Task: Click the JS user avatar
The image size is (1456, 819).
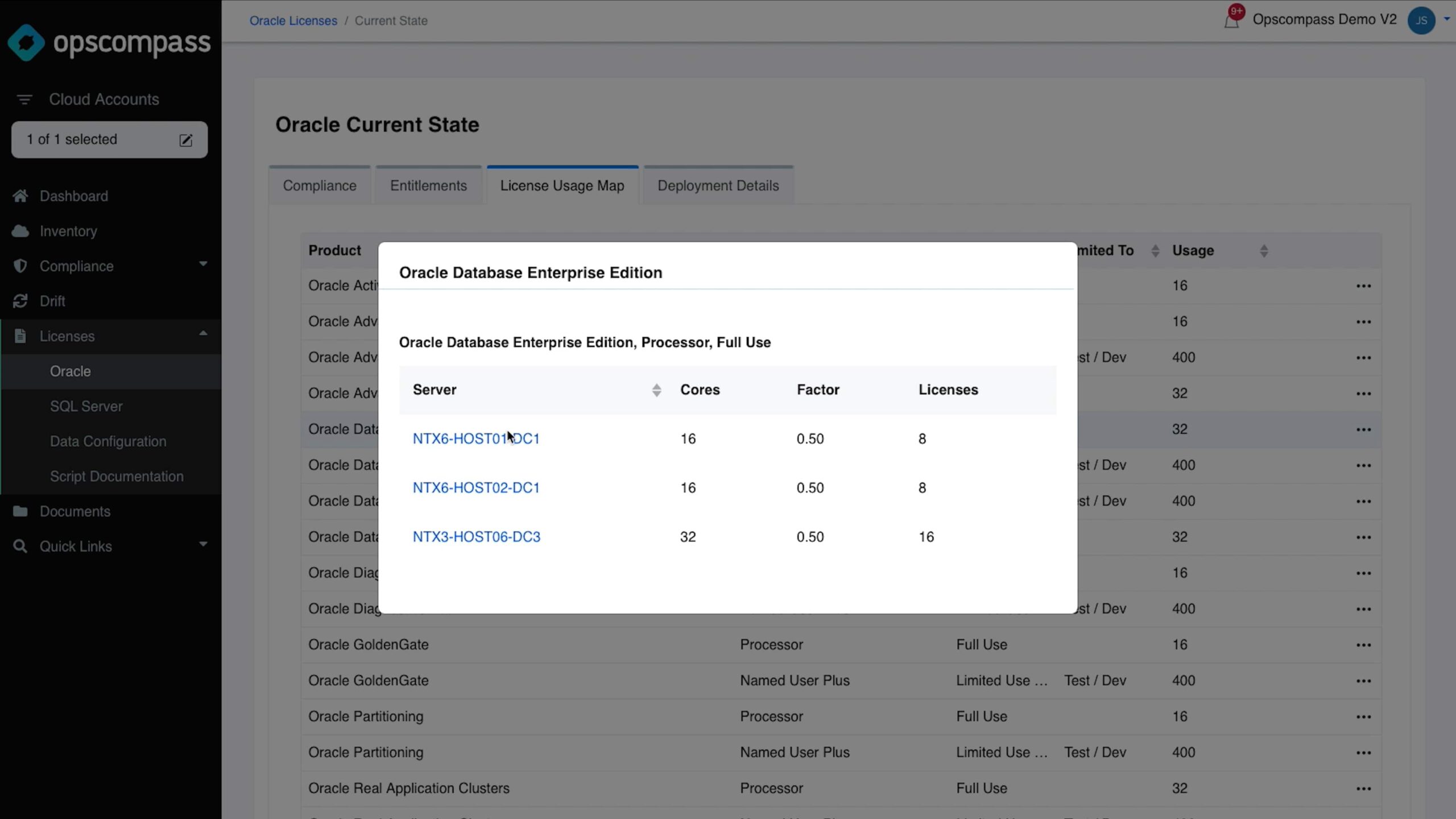Action: 1421,20
